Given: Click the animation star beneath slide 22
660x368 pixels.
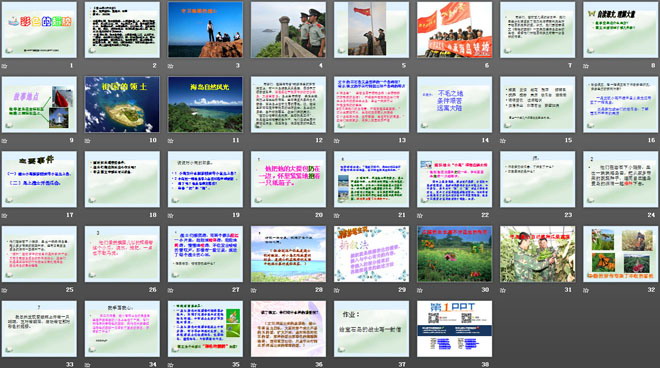Looking at the screenshot, I should pos(420,215).
